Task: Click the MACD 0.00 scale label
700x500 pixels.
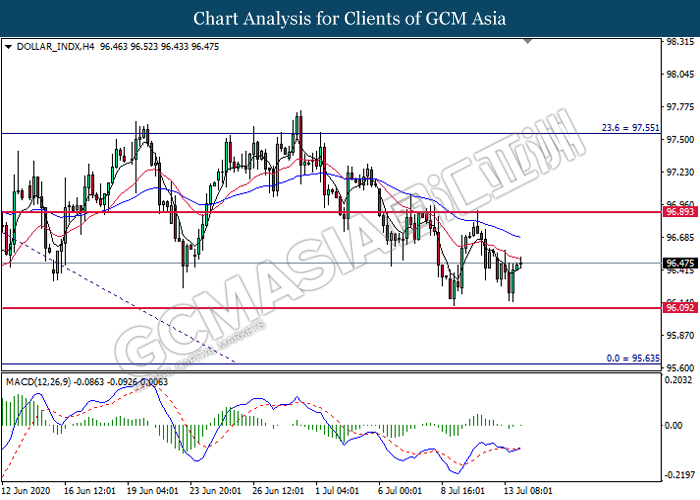Action: coord(674,425)
